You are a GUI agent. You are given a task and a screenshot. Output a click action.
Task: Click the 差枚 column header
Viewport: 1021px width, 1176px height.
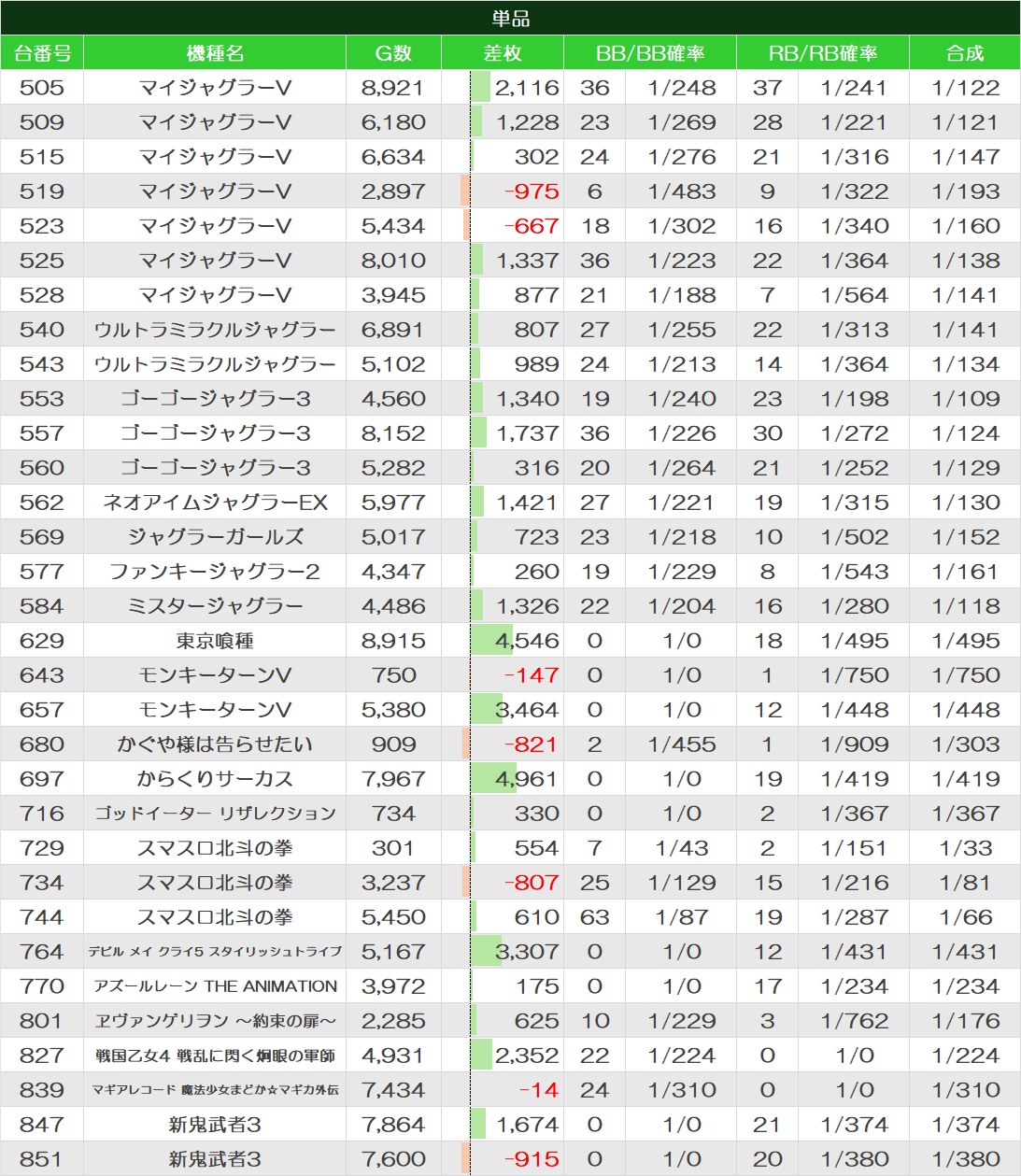[x=503, y=53]
